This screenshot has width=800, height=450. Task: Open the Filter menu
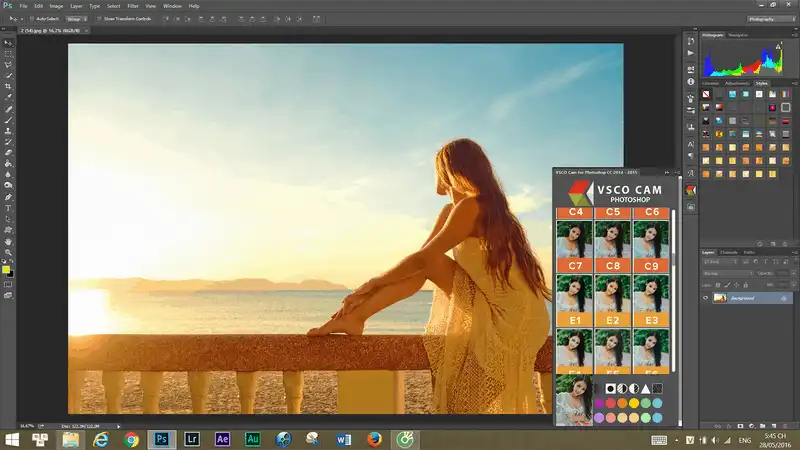133,6
